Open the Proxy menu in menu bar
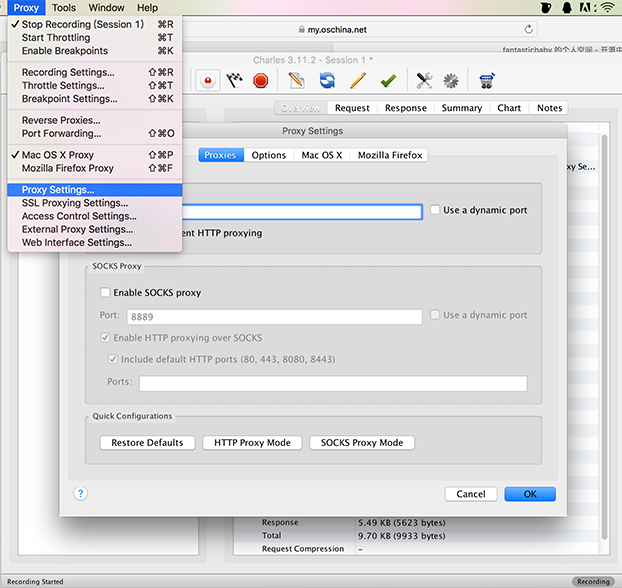 [x=26, y=8]
